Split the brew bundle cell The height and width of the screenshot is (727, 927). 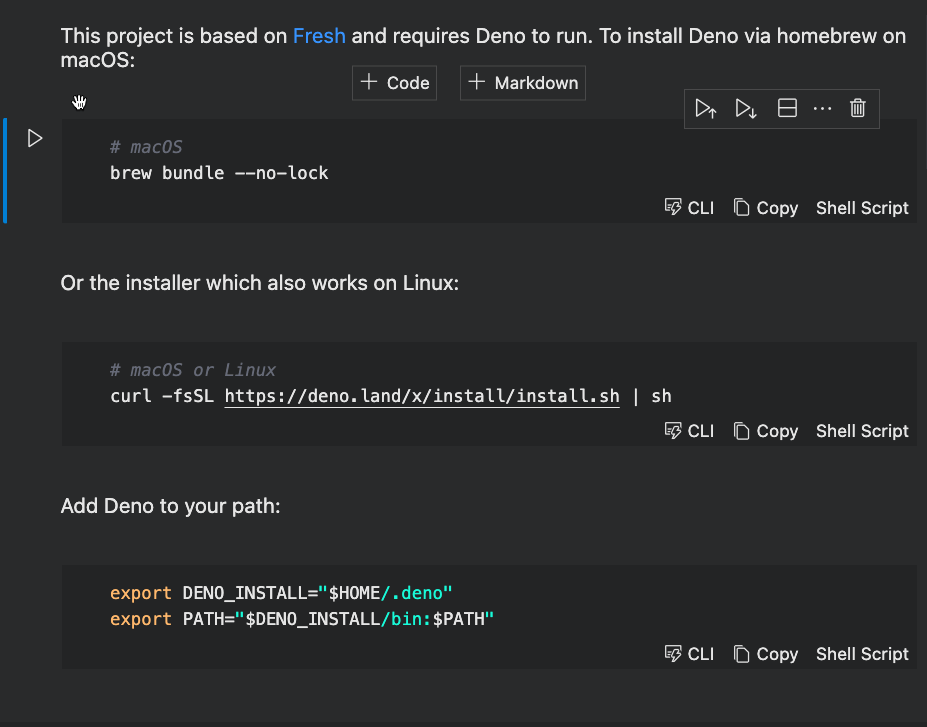[787, 108]
